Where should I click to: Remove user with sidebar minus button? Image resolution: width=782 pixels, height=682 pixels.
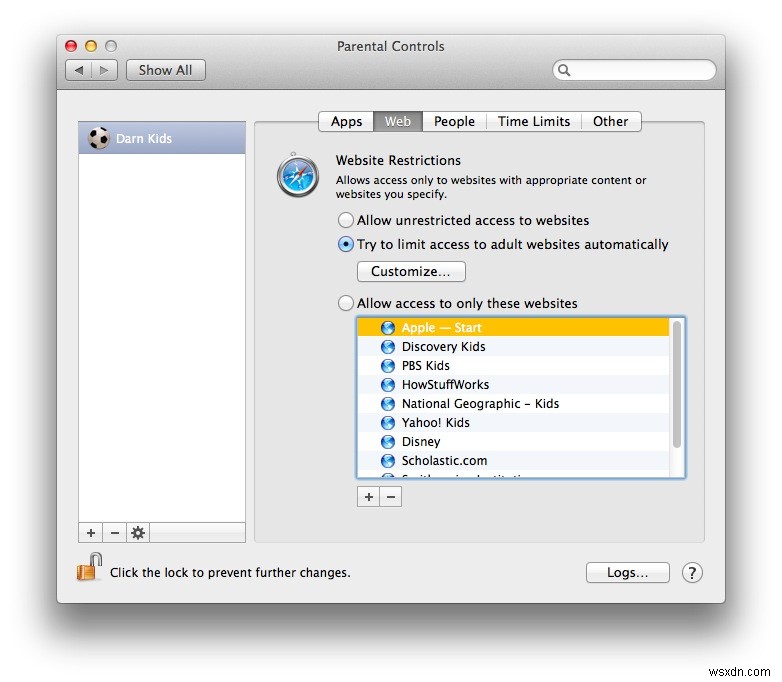(x=115, y=533)
